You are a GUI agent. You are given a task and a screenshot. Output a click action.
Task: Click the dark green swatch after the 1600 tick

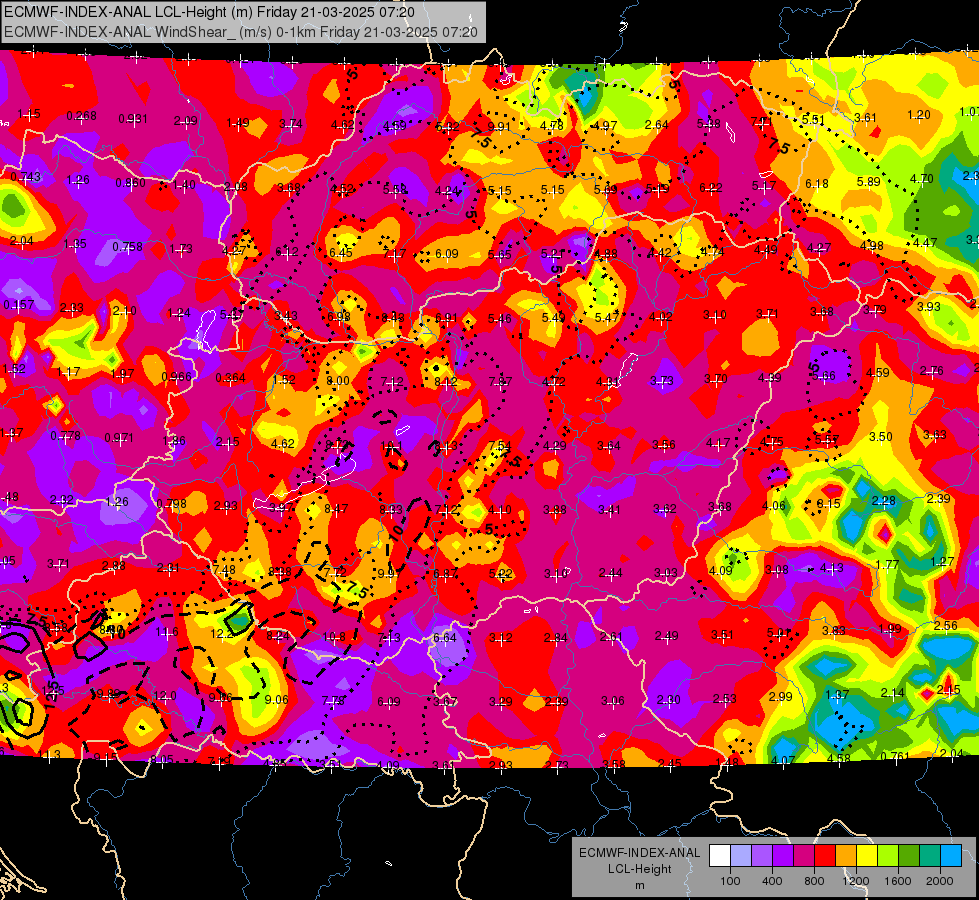pos(909,856)
